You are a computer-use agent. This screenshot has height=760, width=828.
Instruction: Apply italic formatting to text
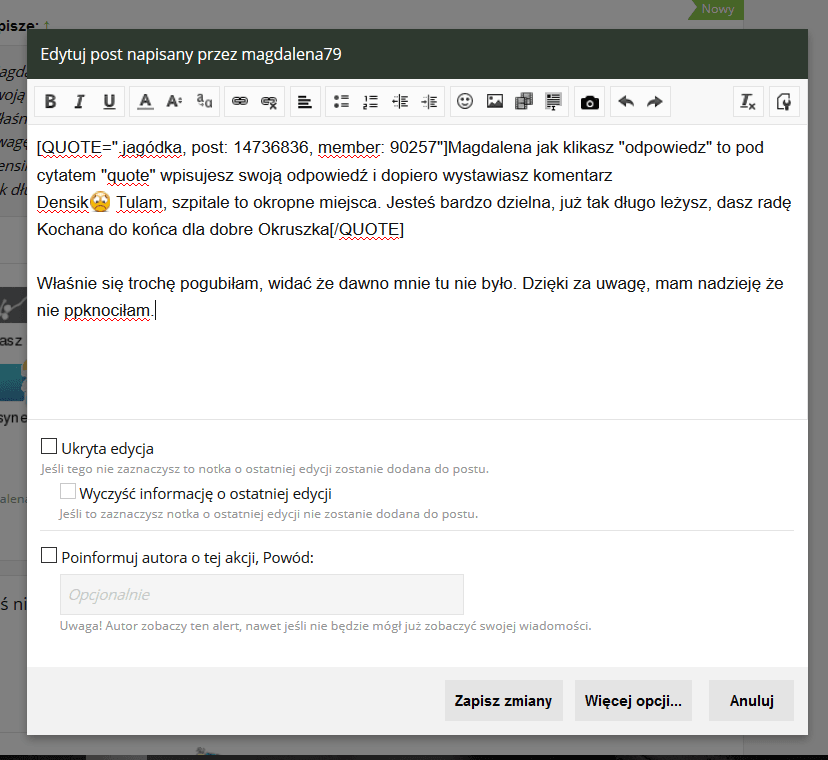click(80, 101)
